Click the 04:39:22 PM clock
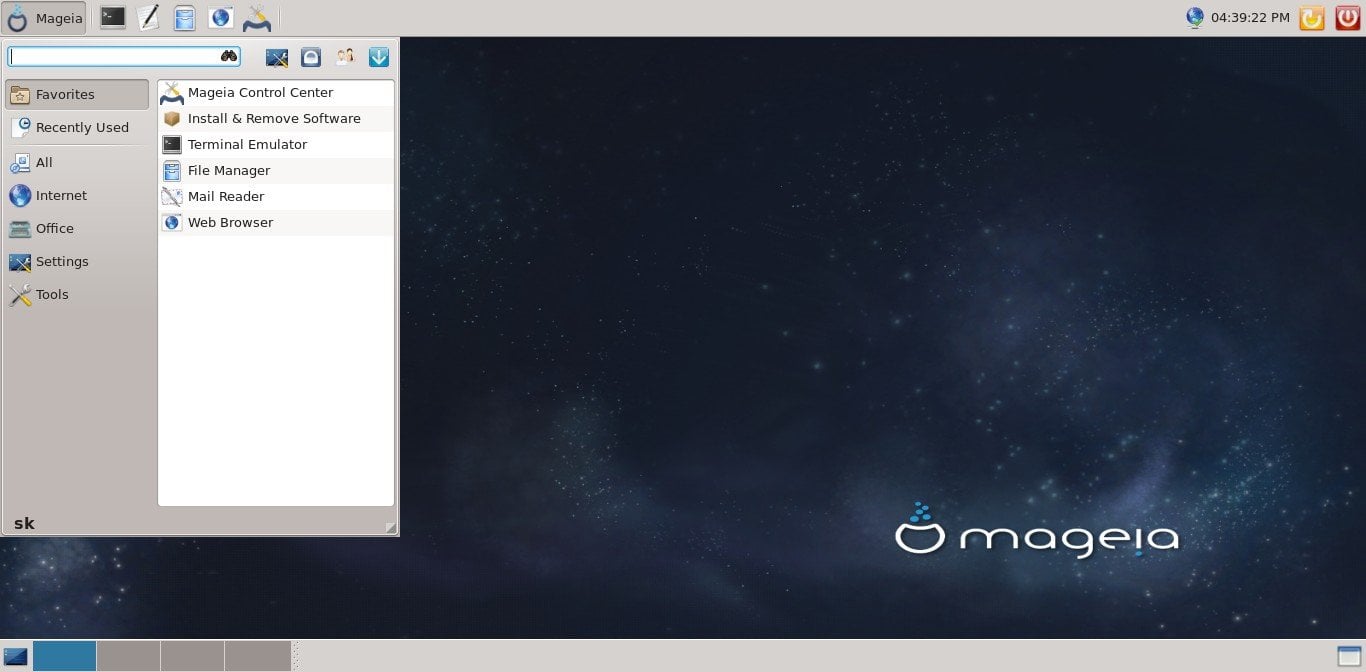1366x672 pixels. [1250, 18]
